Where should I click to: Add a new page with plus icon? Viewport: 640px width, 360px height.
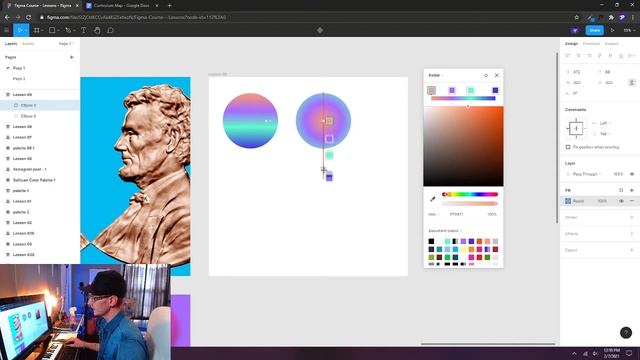pyautogui.click(x=72, y=57)
